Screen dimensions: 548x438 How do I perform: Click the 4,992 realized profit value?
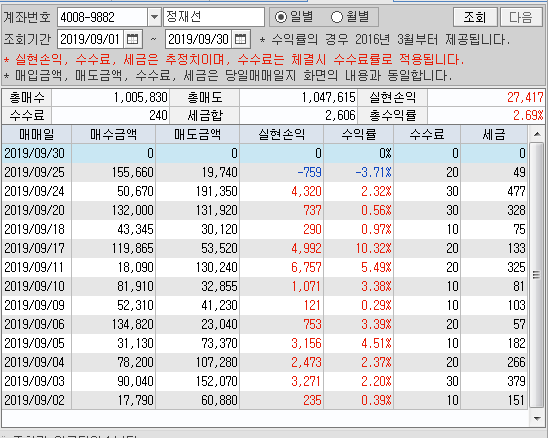tap(306, 248)
